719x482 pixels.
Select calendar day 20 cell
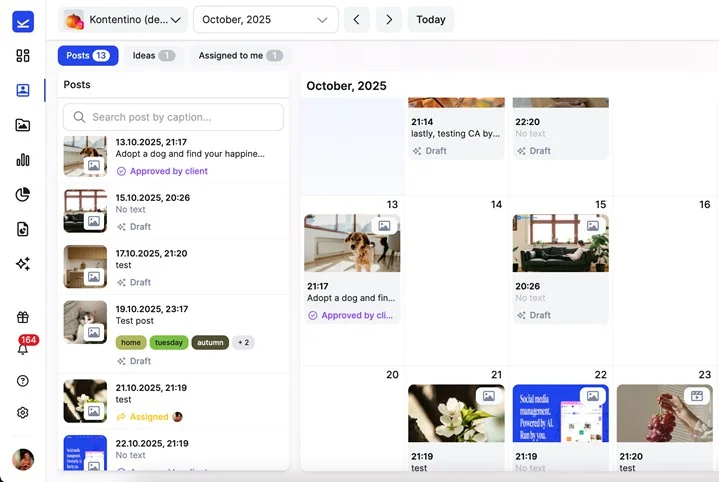pos(352,418)
